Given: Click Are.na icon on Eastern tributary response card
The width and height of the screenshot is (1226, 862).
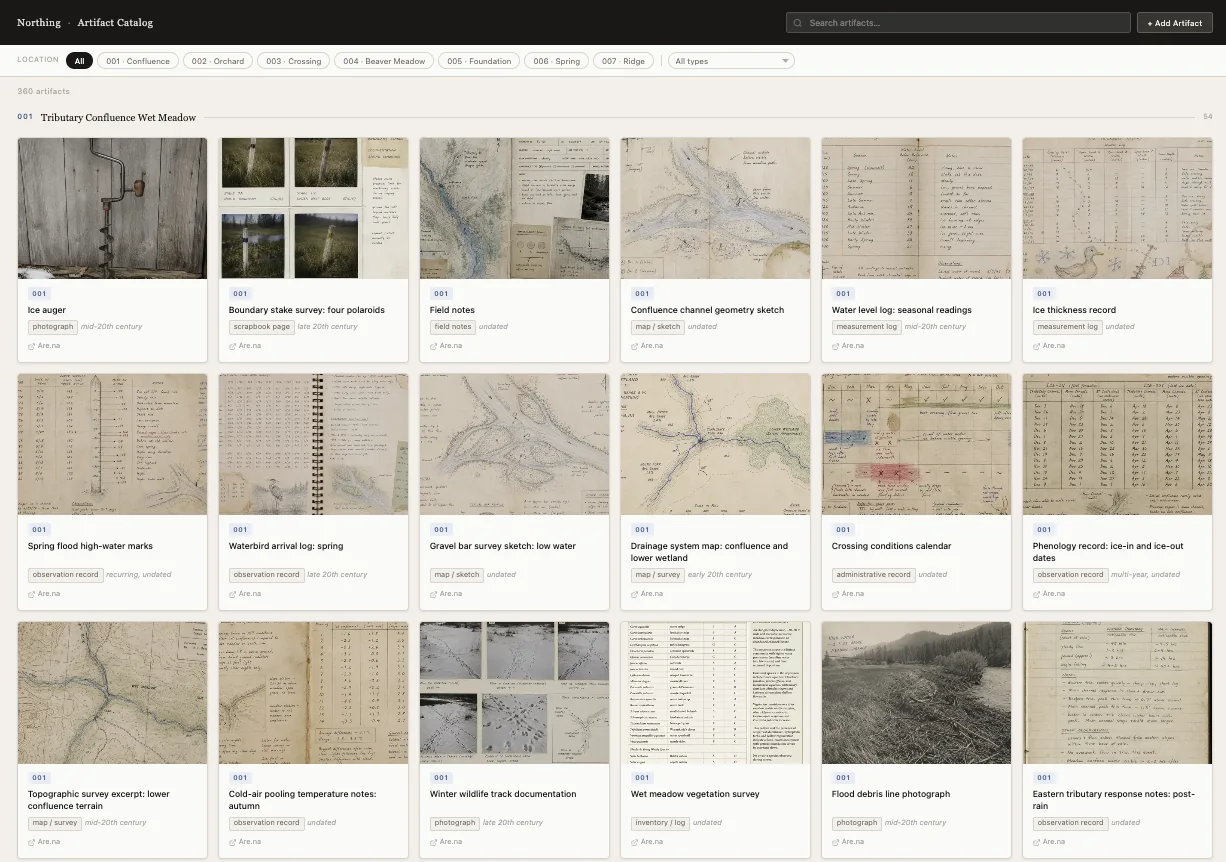Looking at the screenshot, I should (1036, 842).
